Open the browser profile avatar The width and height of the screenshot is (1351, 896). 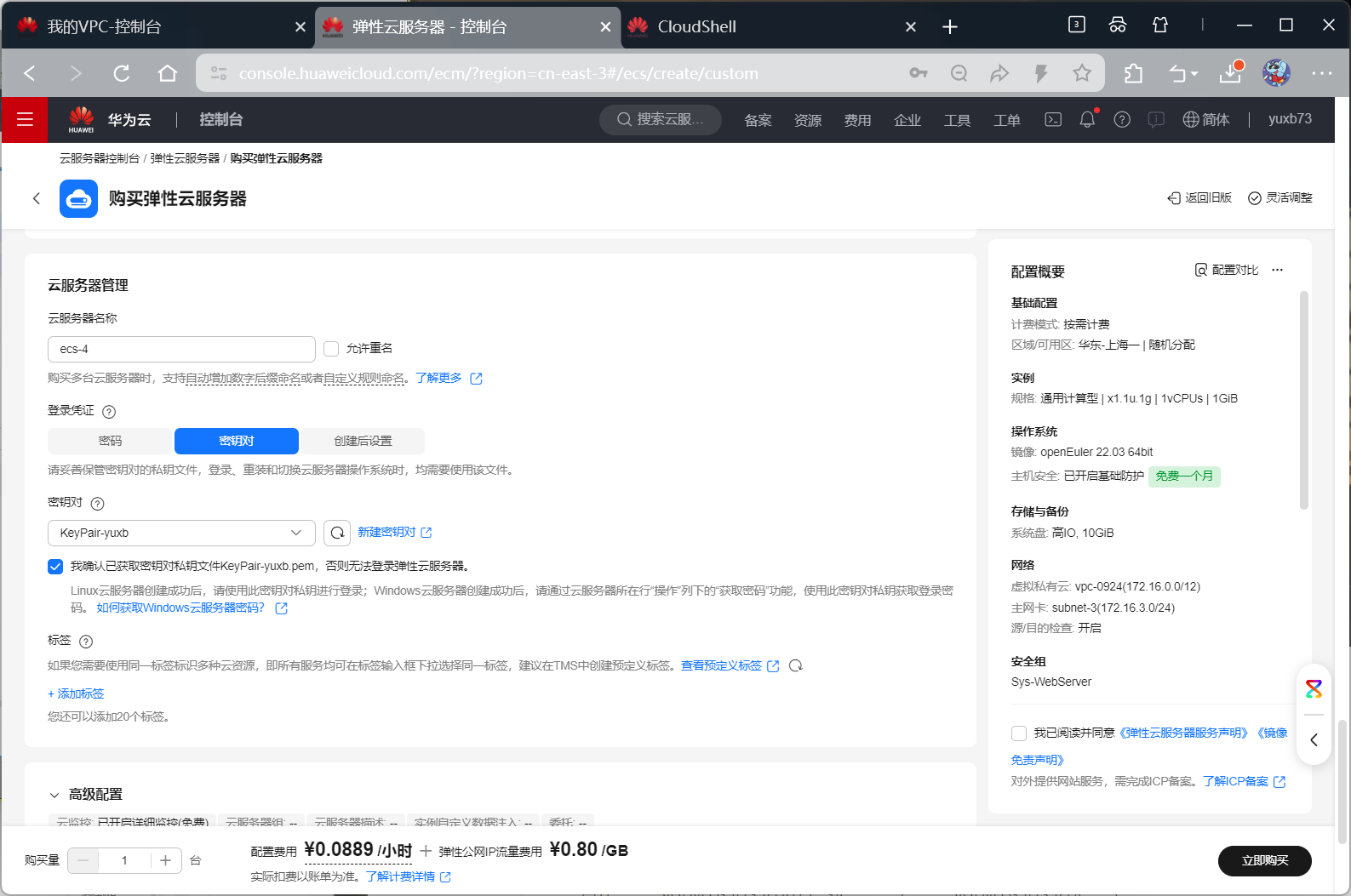[x=1276, y=73]
